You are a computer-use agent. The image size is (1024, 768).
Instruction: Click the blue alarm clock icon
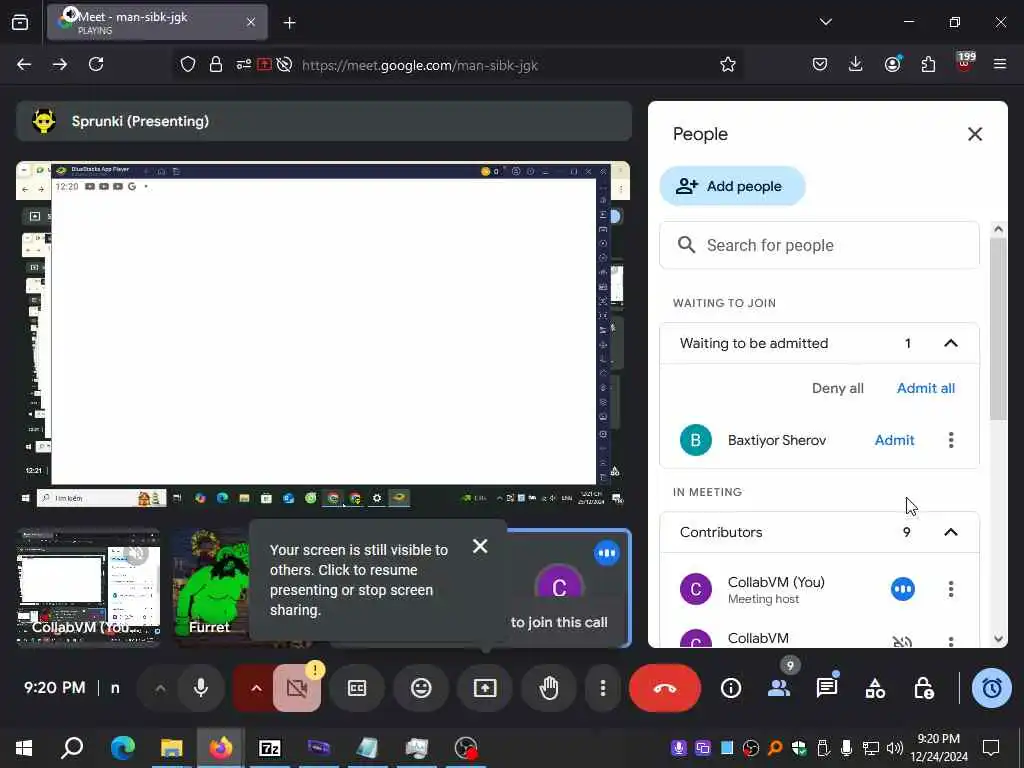point(991,688)
